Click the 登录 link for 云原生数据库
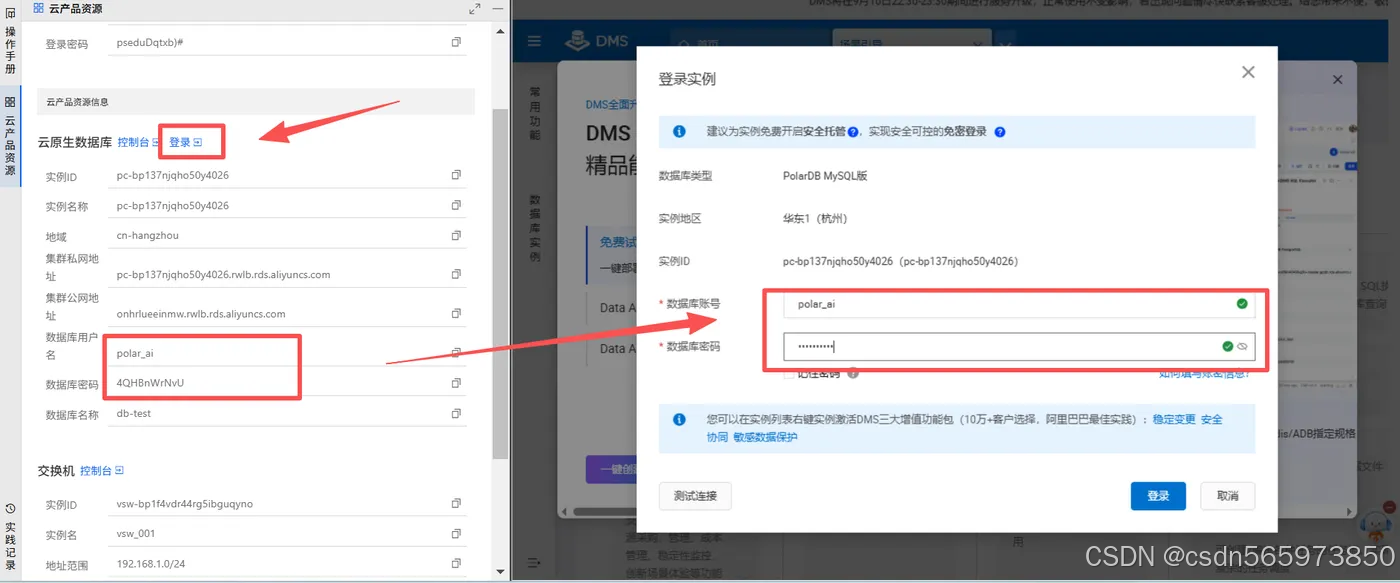Image resolution: width=1400 pixels, height=583 pixels. click(185, 142)
